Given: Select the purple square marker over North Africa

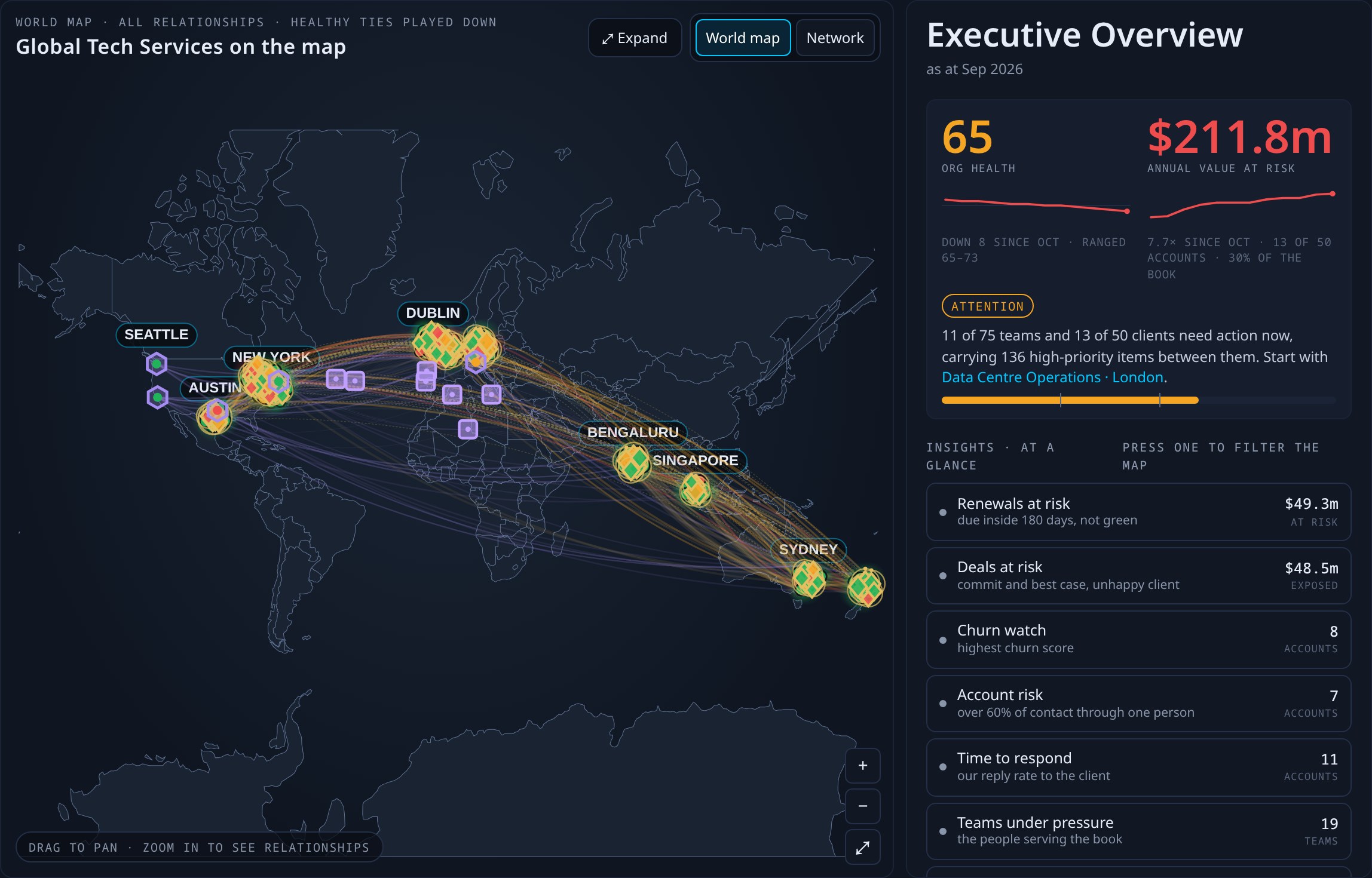Looking at the screenshot, I should point(468,429).
